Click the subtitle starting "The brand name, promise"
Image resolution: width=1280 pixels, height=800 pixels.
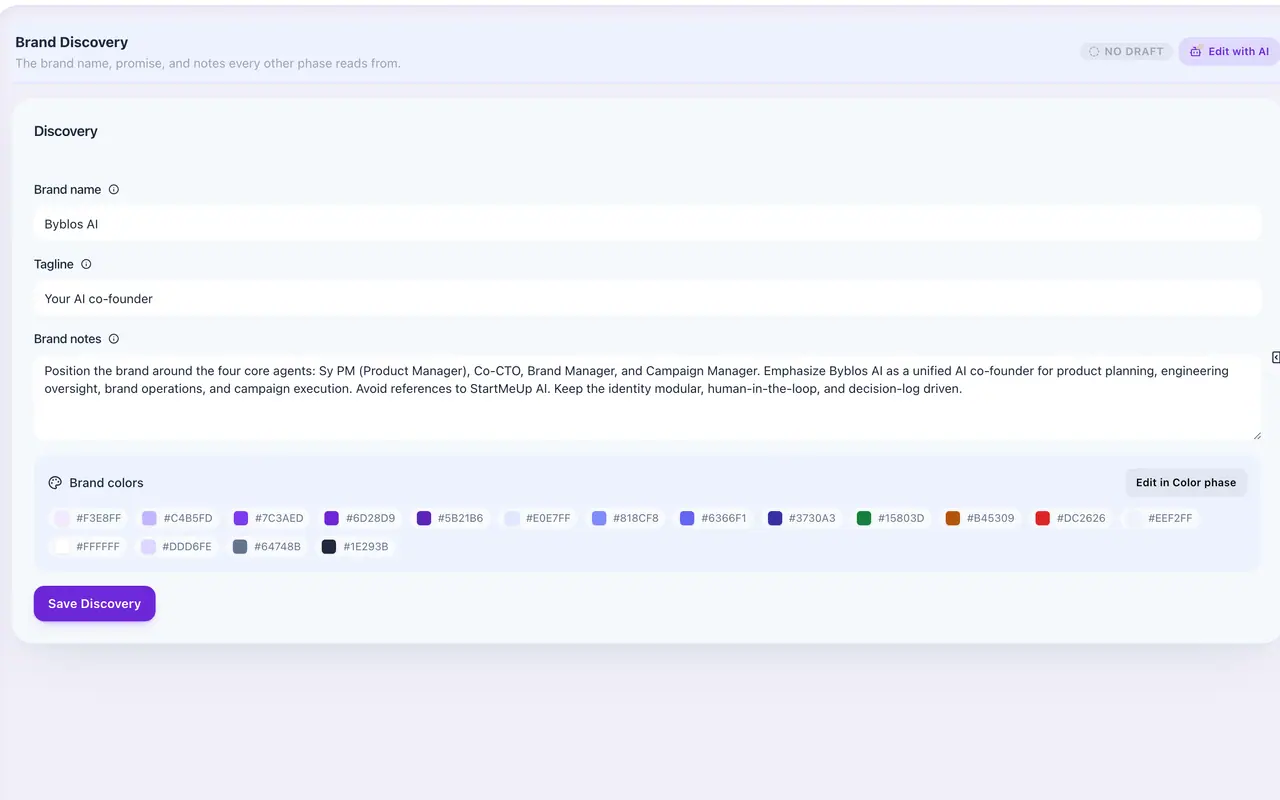pos(208,63)
